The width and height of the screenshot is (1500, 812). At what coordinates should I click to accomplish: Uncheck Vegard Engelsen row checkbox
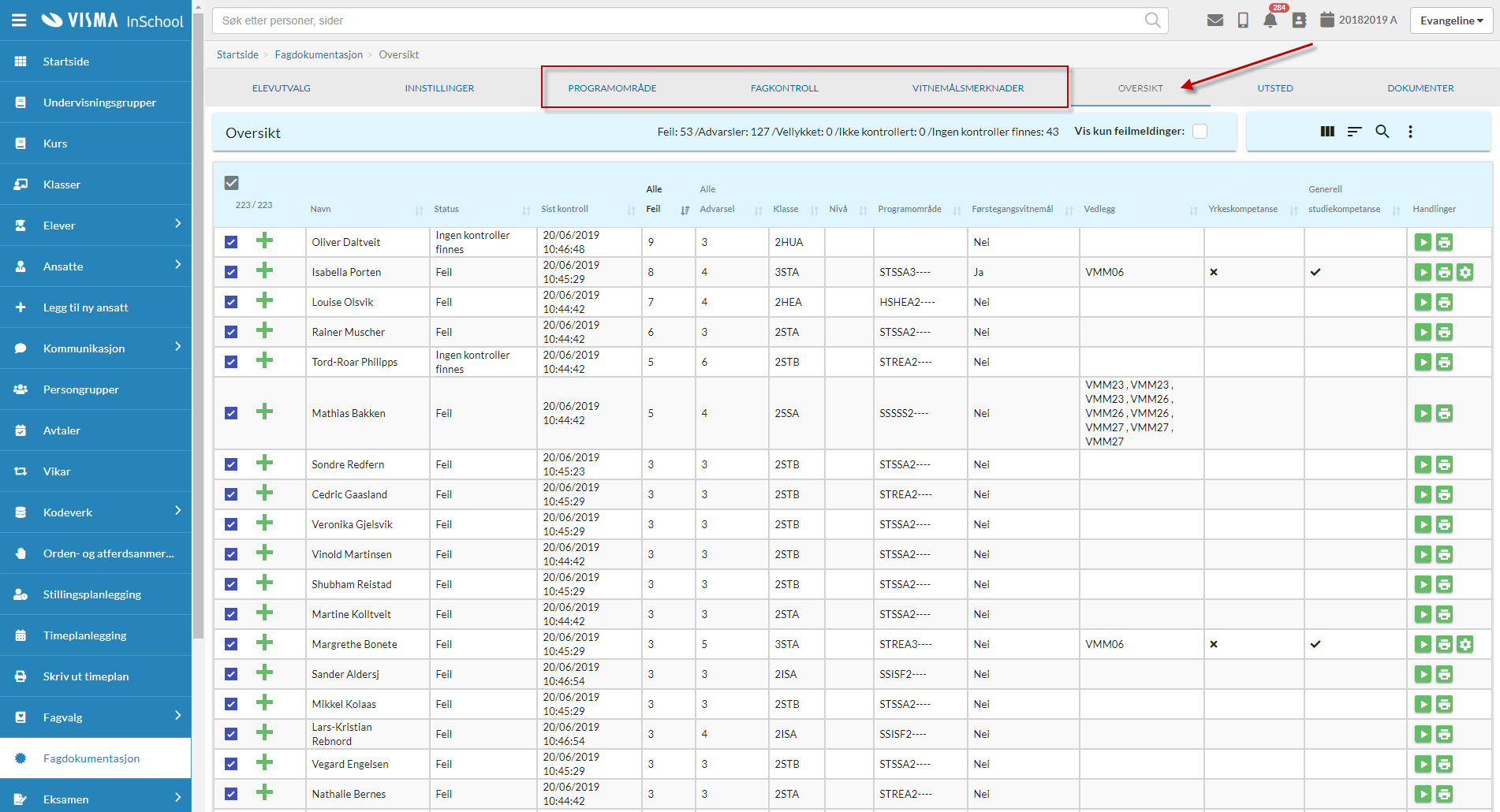(231, 764)
